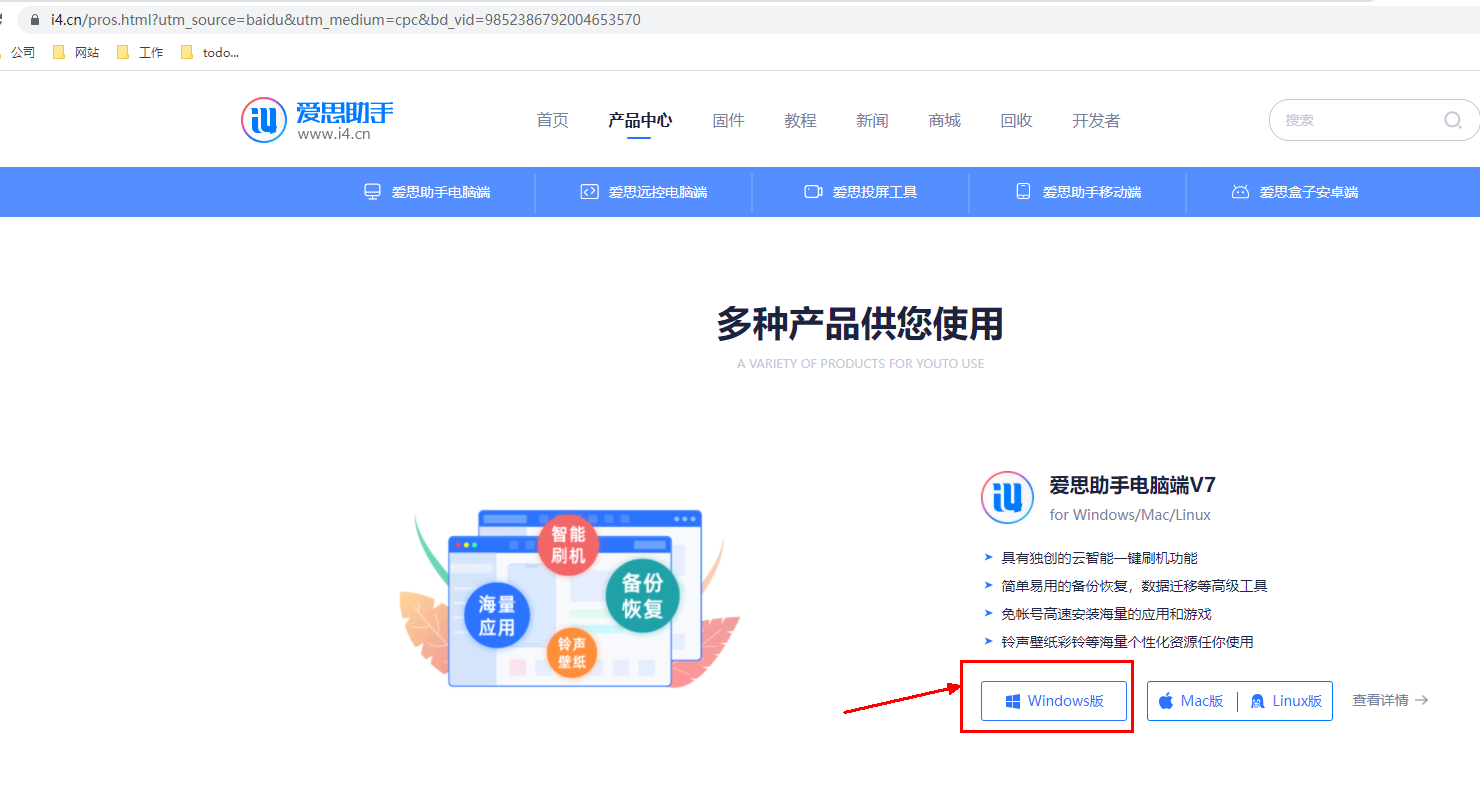
Task: Click the search magnifier icon
Action: pyautogui.click(x=1453, y=120)
